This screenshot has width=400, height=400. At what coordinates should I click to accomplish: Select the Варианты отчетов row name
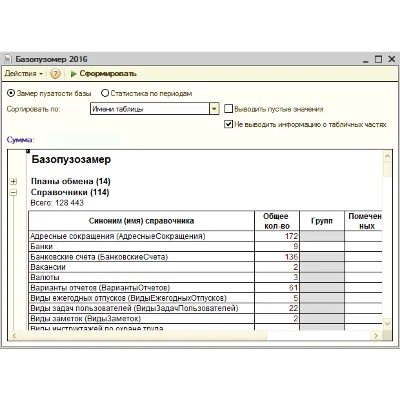tap(100, 288)
